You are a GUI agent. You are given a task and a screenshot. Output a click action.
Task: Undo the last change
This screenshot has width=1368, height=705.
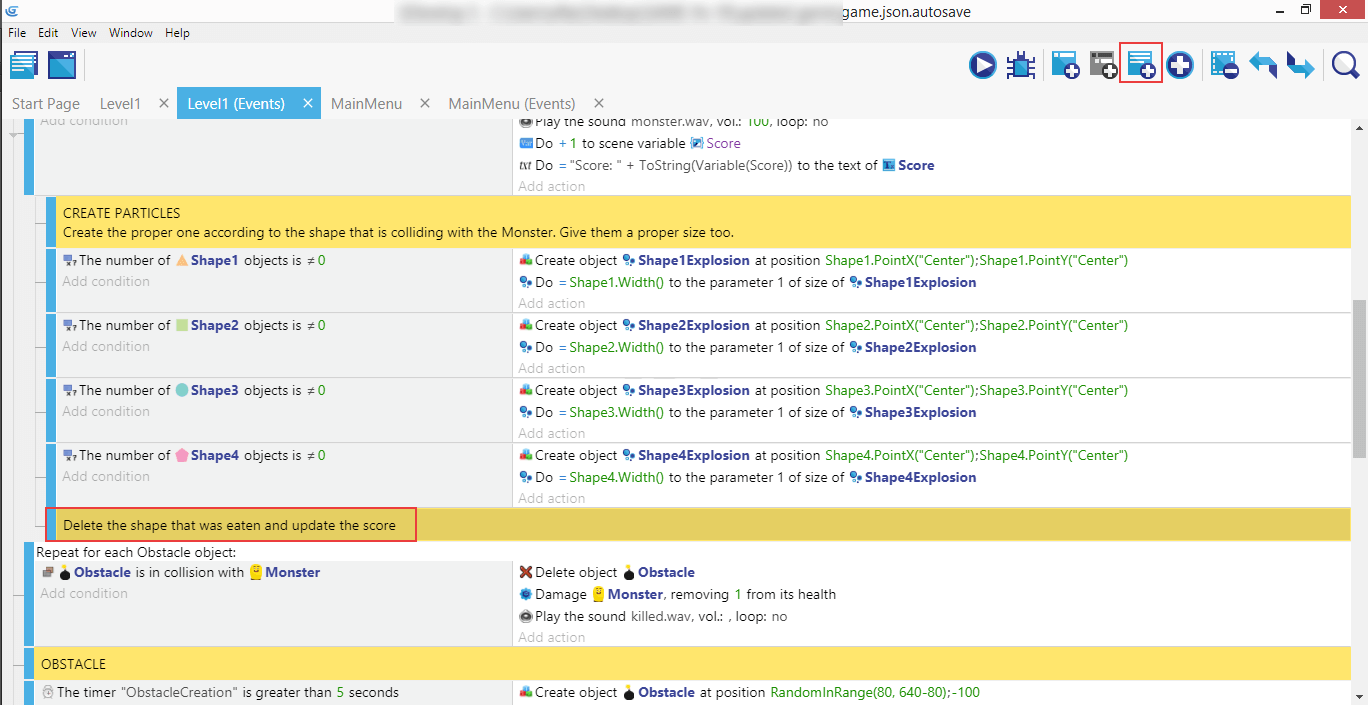[x=1263, y=66]
